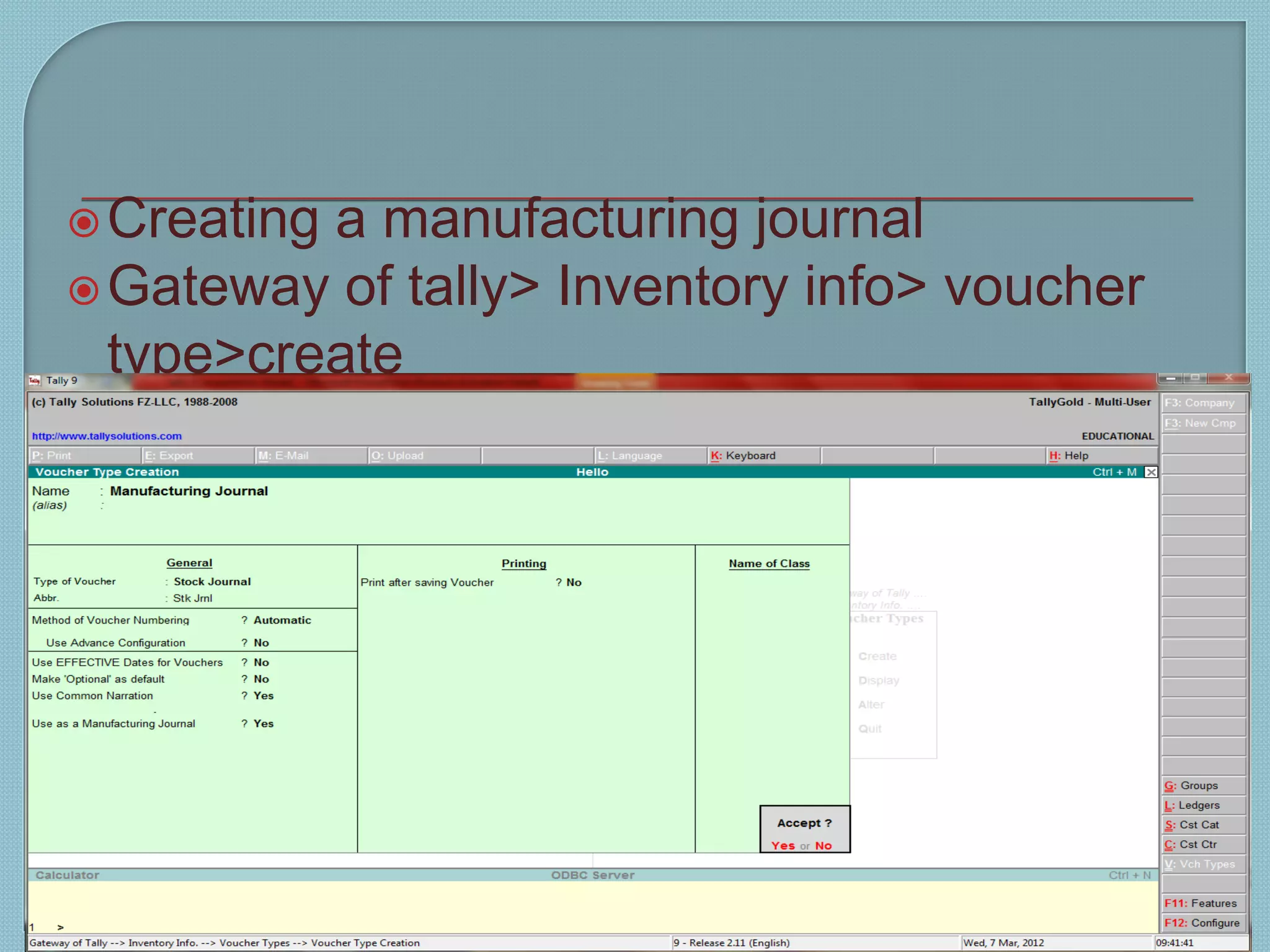Select Quit in the faded Voucher Types menu
This screenshot has width=1270, height=952.
pos(870,729)
